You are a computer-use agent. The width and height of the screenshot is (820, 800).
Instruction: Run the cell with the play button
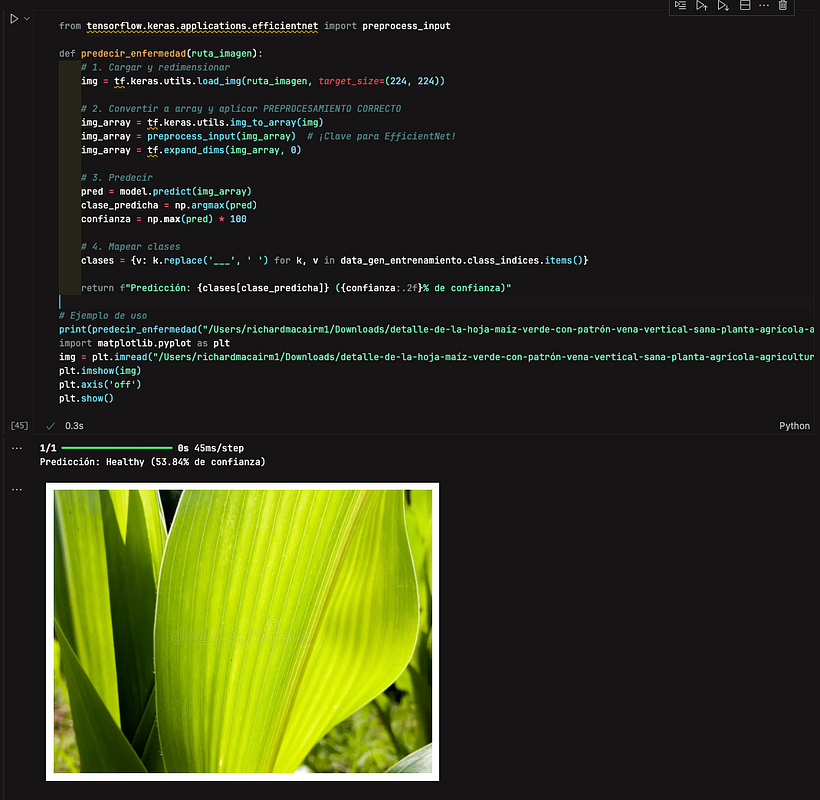(x=14, y=19)
